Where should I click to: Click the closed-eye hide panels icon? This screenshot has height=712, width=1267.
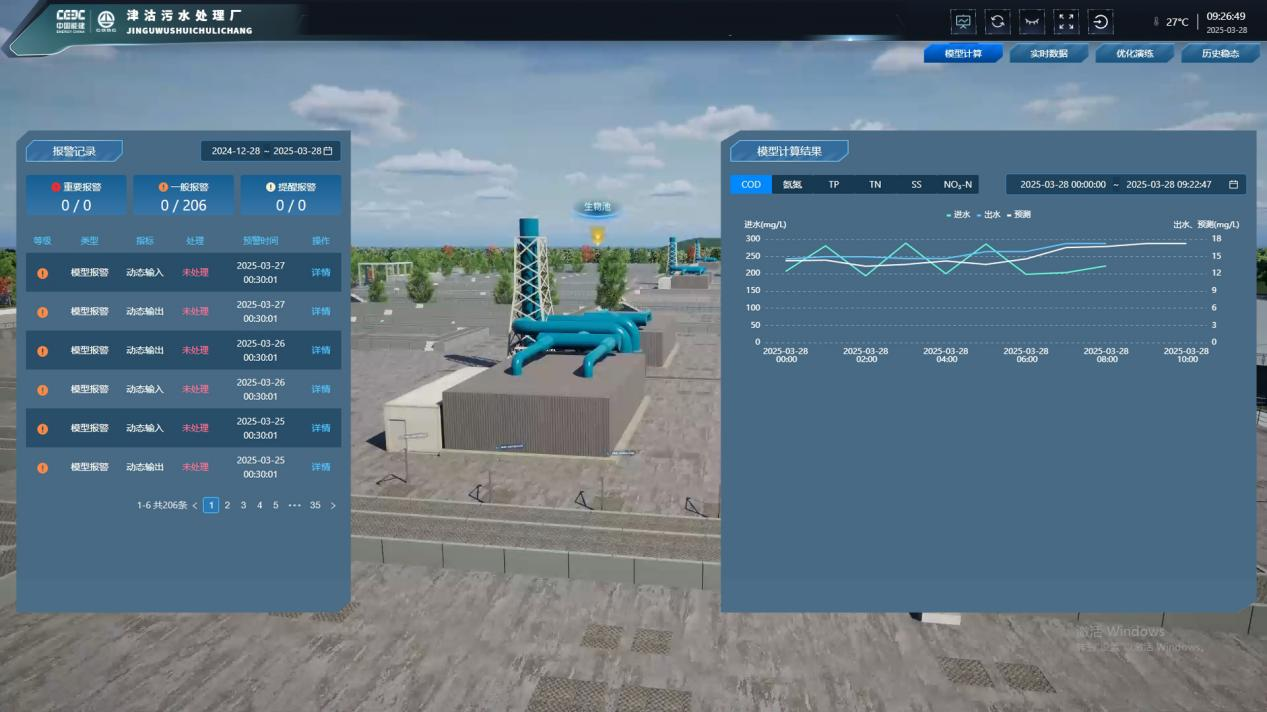1031,22
